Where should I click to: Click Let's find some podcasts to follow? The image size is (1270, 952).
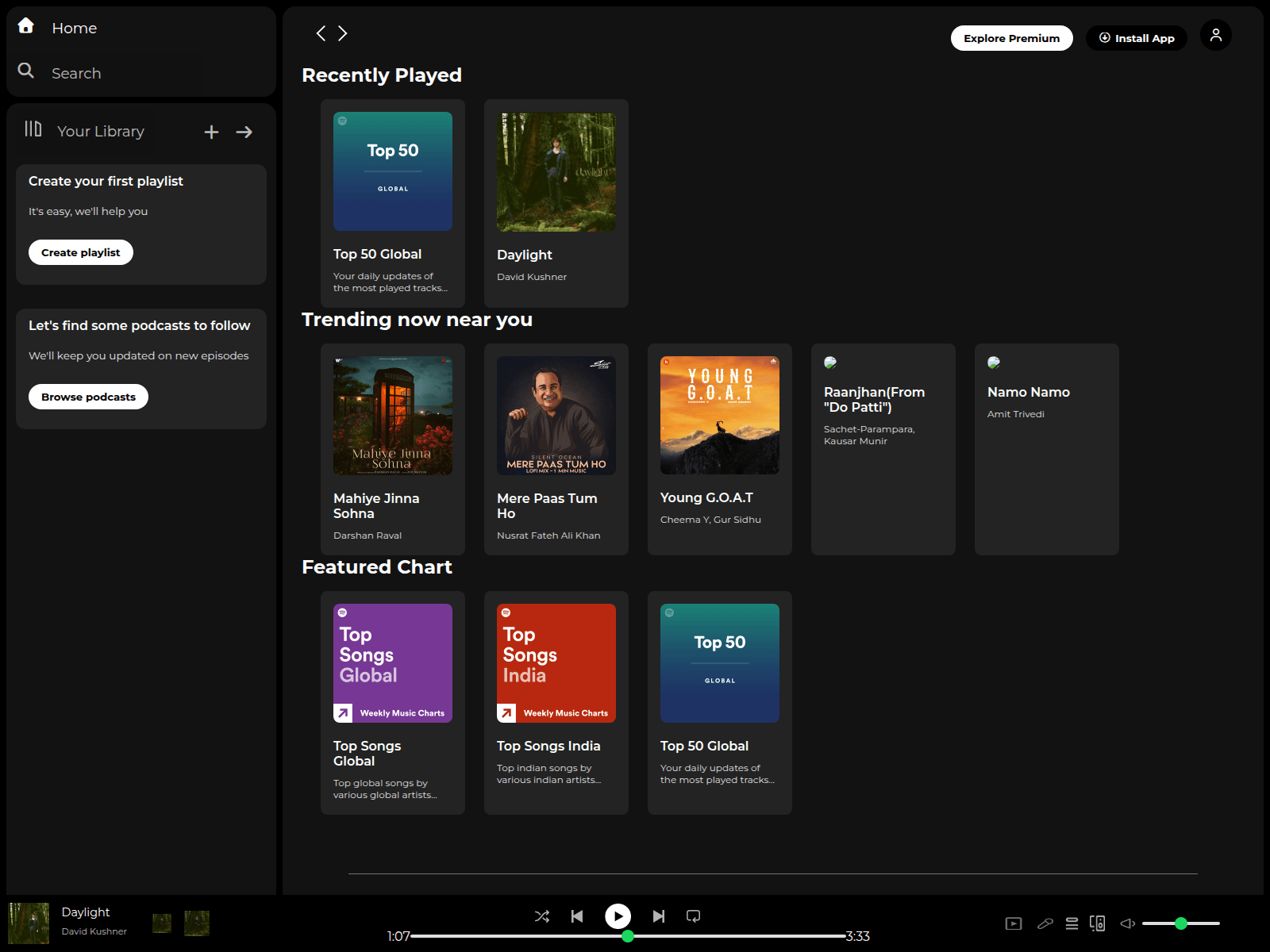click(139, 325)
